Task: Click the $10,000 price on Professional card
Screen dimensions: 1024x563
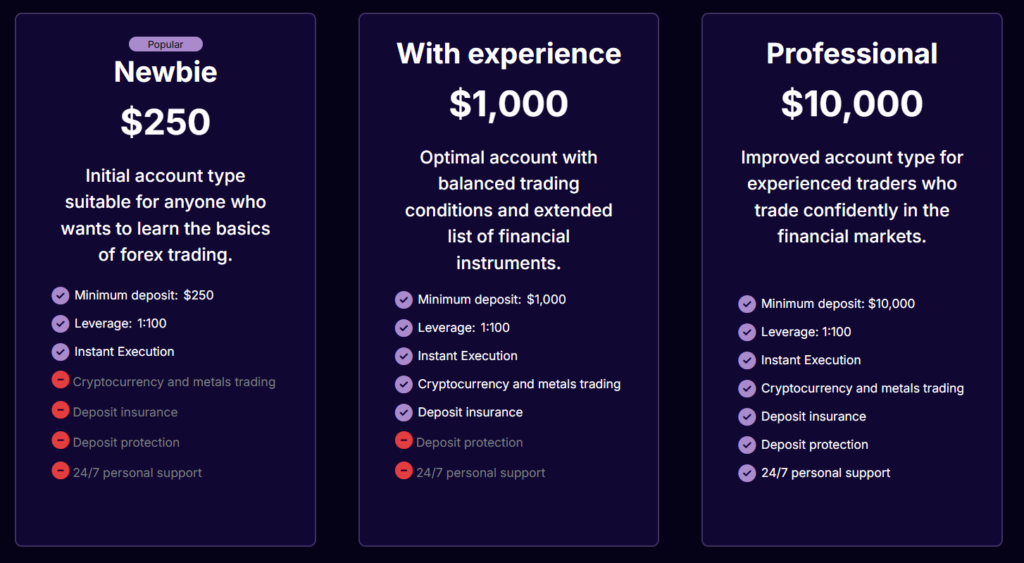Action: [852, 104]
